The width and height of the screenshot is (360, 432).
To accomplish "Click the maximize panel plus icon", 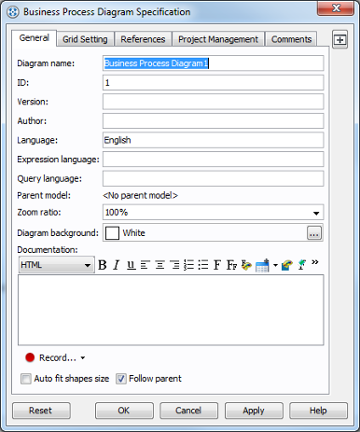I will pyautogui.click(x=340, y=40).
